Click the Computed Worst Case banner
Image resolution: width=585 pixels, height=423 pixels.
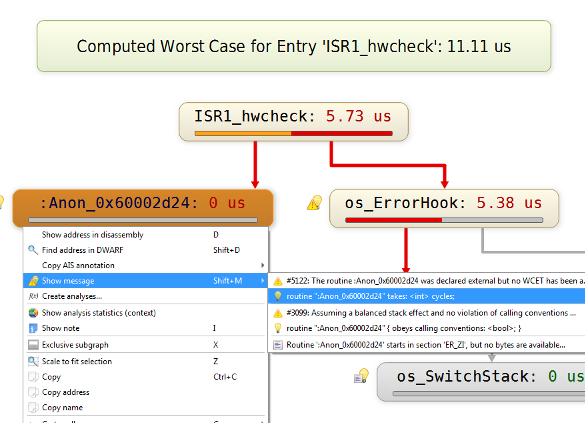click(294, 46)
